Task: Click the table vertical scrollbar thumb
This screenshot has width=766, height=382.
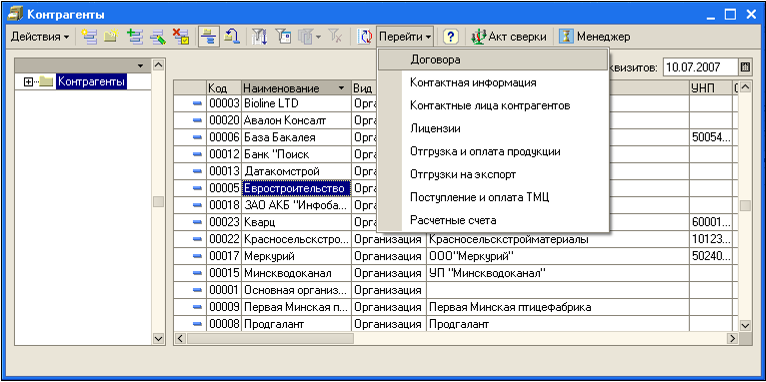Action: pos(745,206)
